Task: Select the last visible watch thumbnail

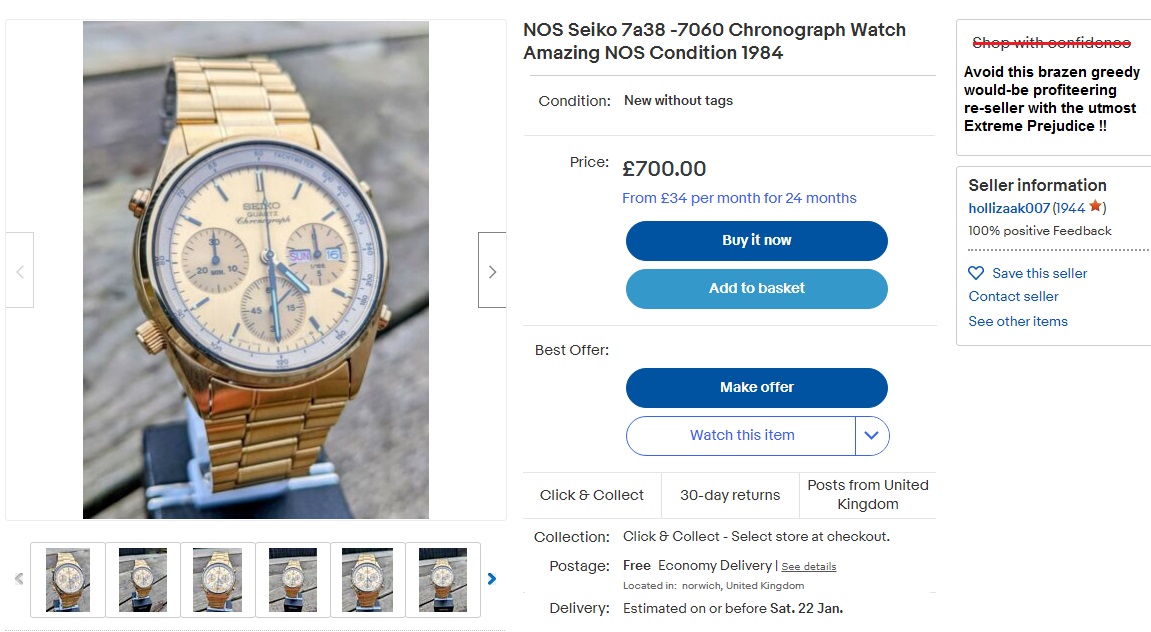Action: (443, 579)
